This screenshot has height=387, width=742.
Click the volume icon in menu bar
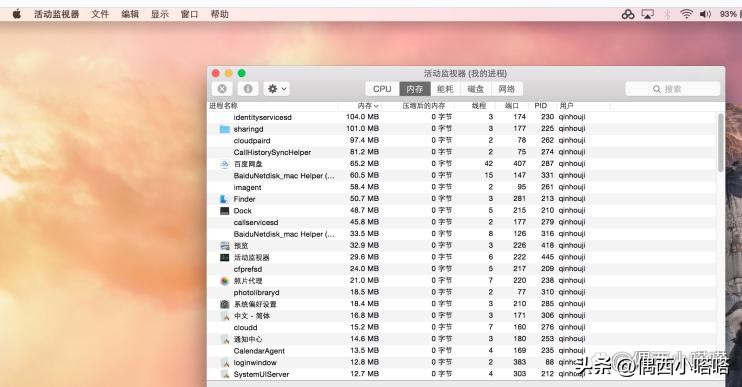(705, 14)
